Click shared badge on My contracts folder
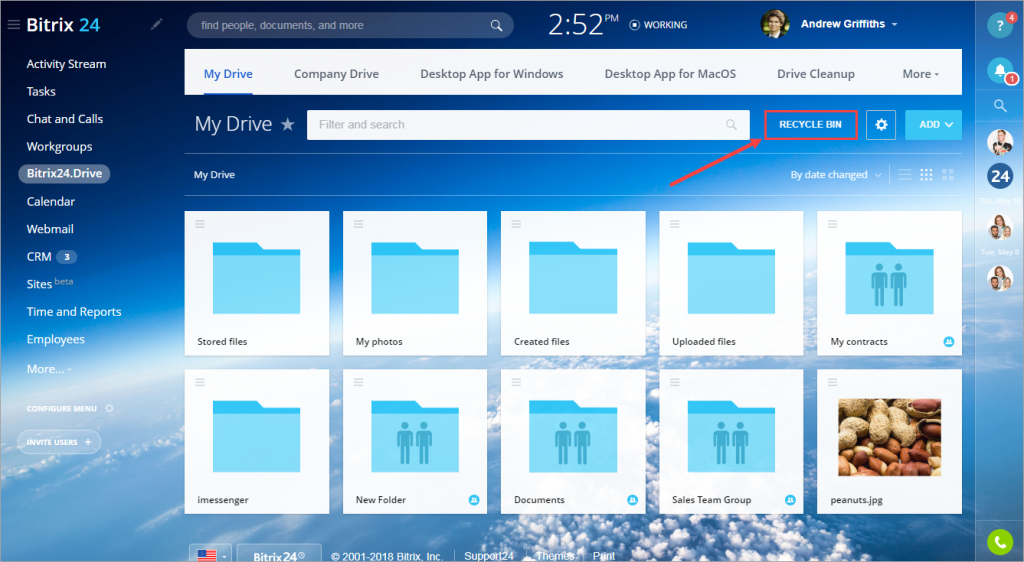Image resolution: width=1024 pixels, height=562 pixels. pos(949,341)
